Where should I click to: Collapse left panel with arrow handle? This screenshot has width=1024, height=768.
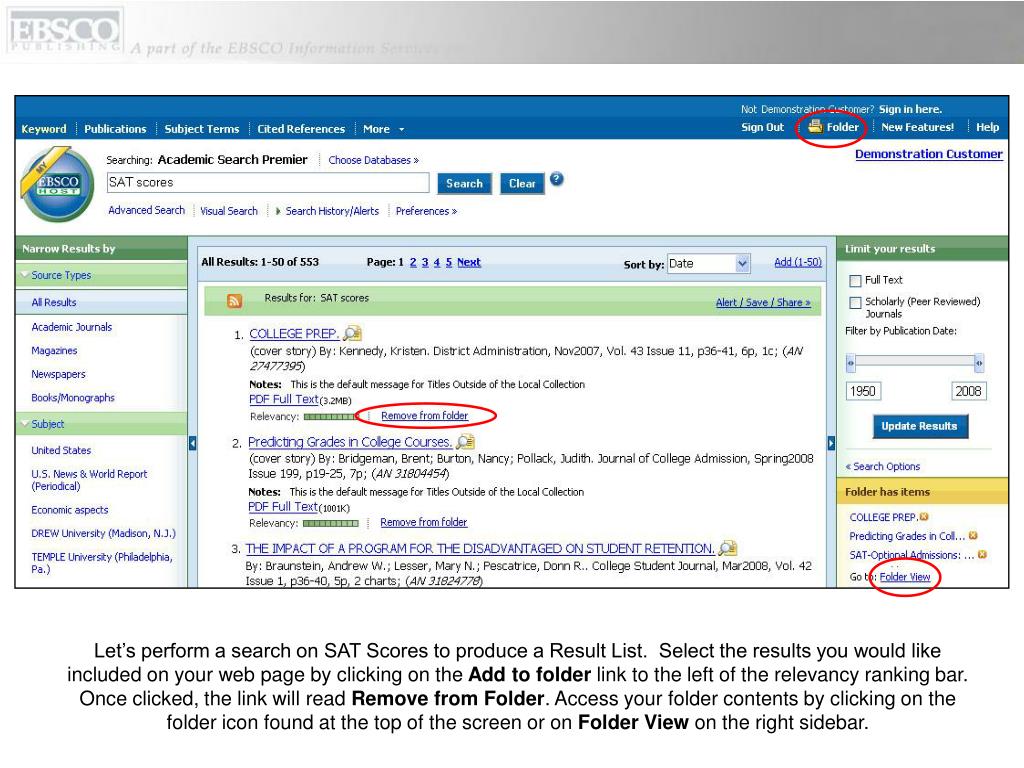click(193, 443)
